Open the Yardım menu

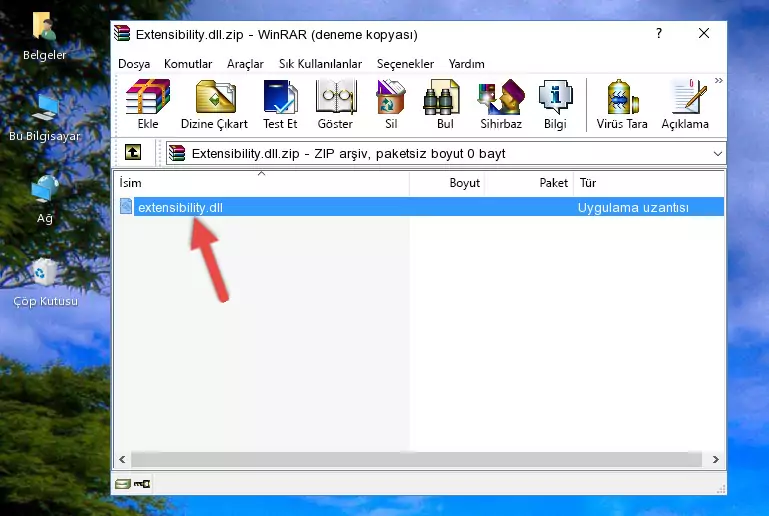click(466, 64)
